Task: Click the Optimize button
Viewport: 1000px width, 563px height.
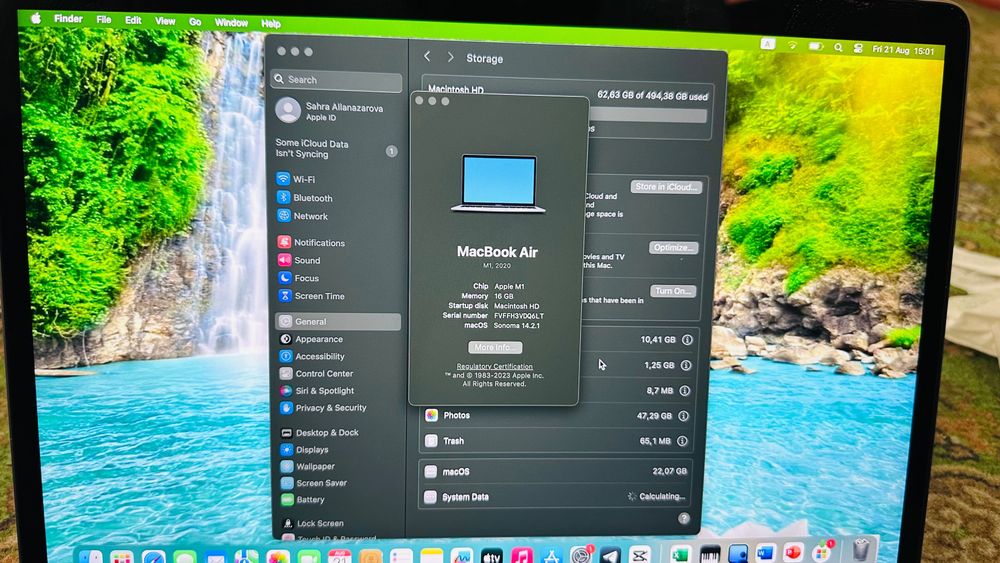Action: point(673,247)
